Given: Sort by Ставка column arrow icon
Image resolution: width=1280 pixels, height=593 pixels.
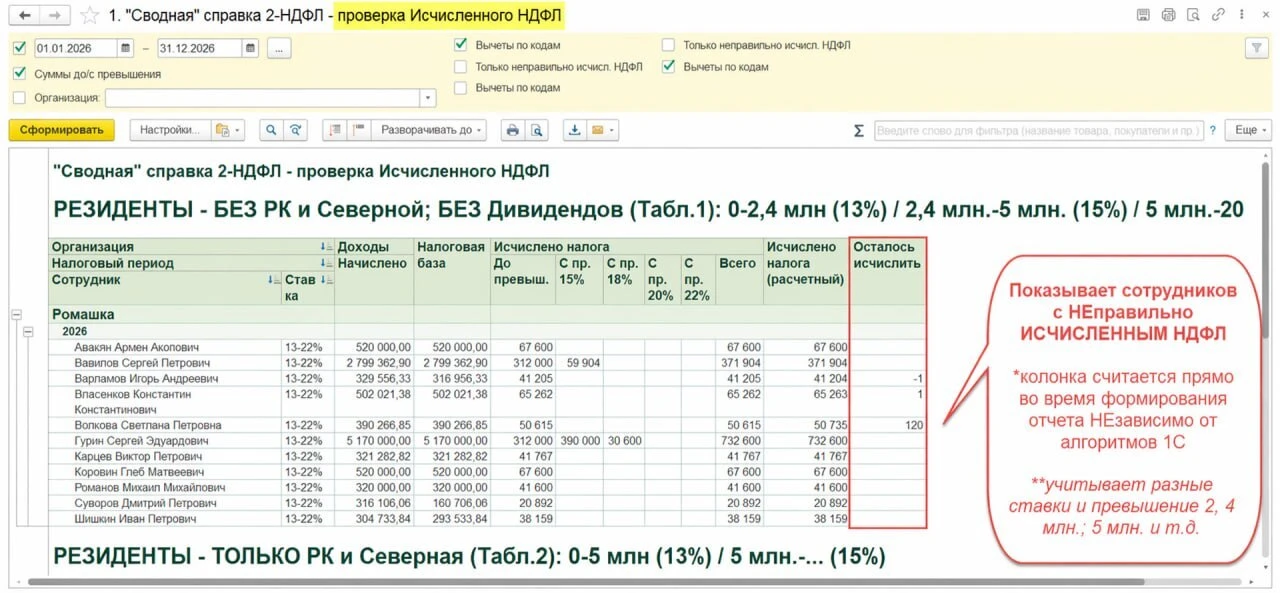Looking at the screenshot, I should pos(325,280).
